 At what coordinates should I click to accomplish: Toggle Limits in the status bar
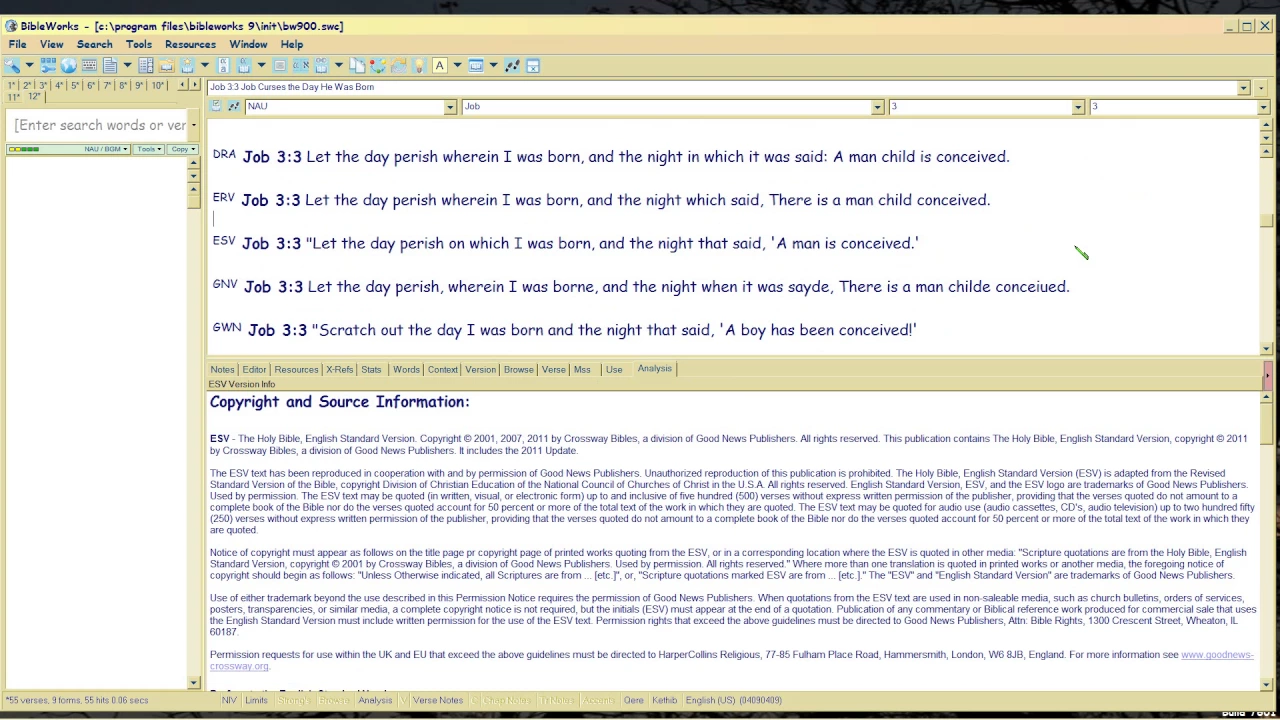tap(256, 700)
